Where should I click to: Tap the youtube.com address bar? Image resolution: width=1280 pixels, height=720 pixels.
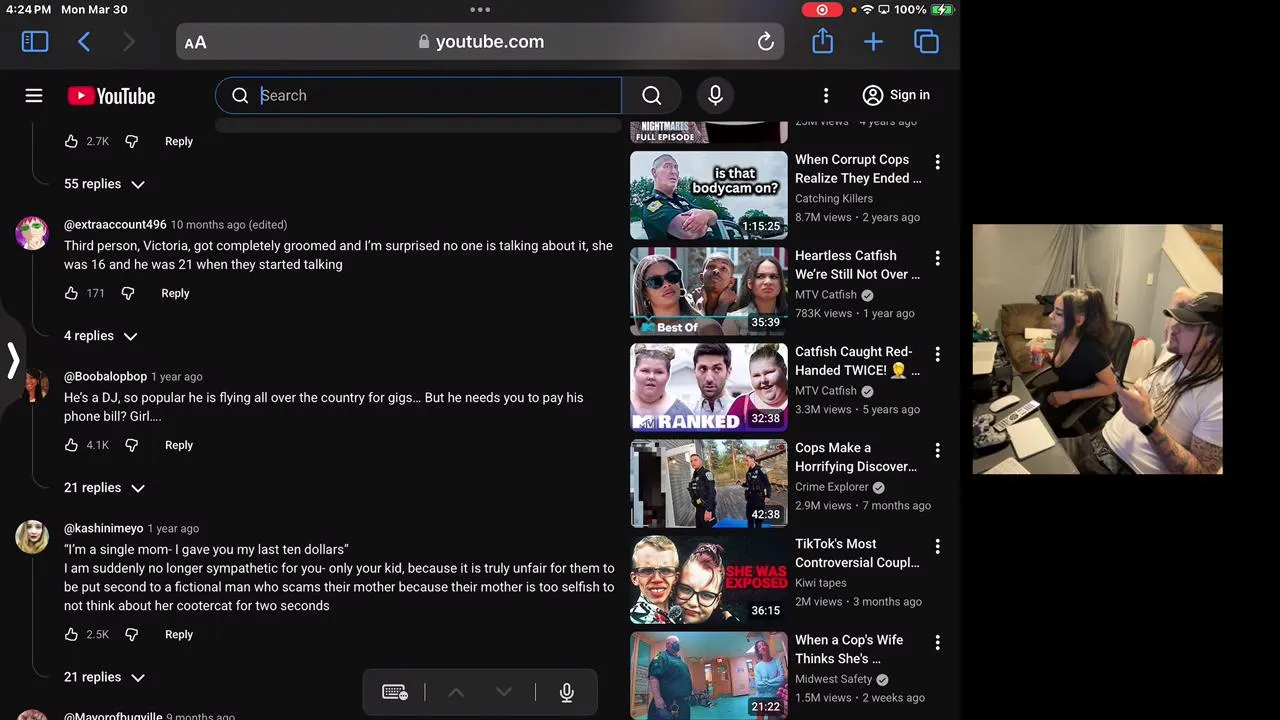[480, 42]
